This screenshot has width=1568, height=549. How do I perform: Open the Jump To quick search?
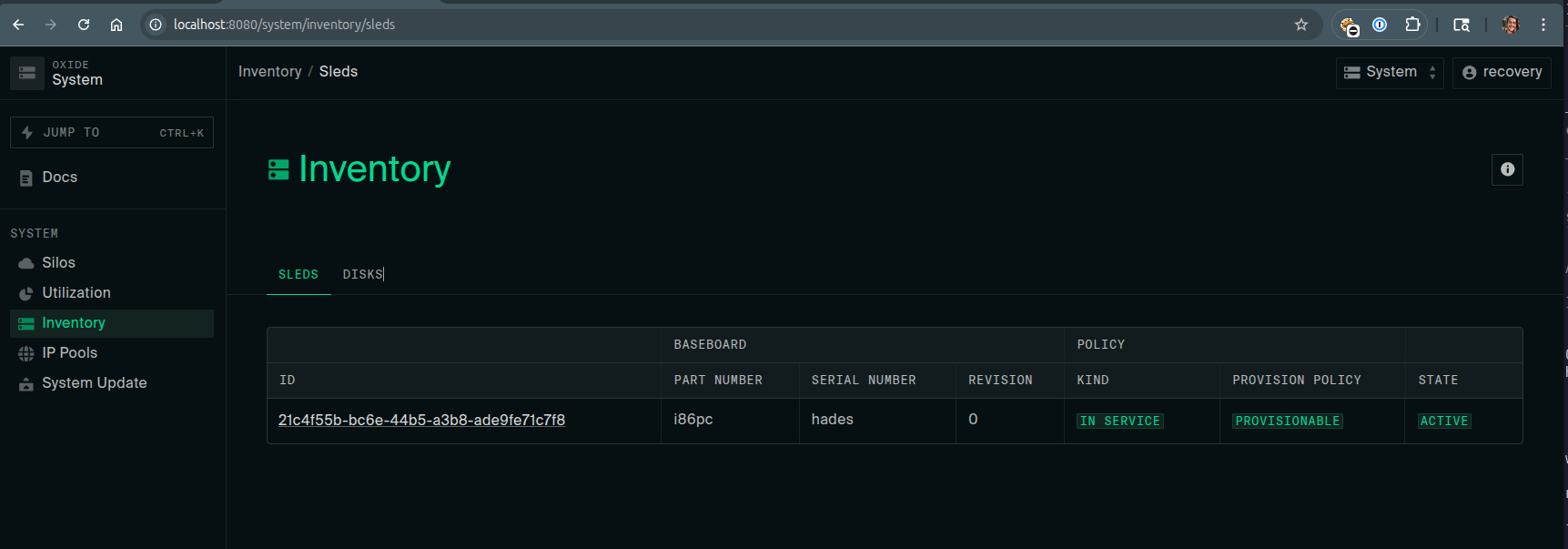coord(112,132)
